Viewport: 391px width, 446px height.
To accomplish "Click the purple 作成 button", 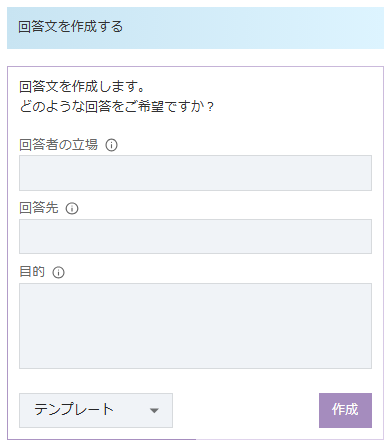I will click(345, 410).
